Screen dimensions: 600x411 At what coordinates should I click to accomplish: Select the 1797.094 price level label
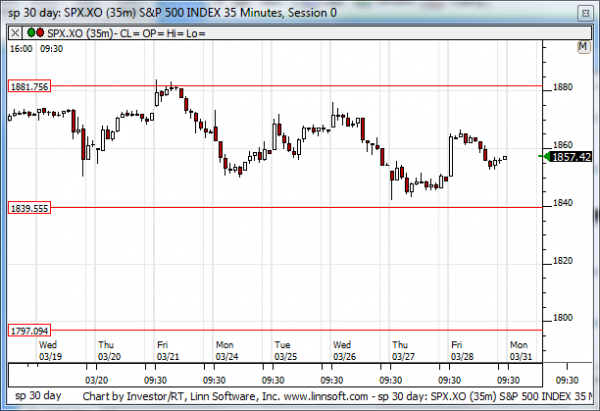(29, 330)
